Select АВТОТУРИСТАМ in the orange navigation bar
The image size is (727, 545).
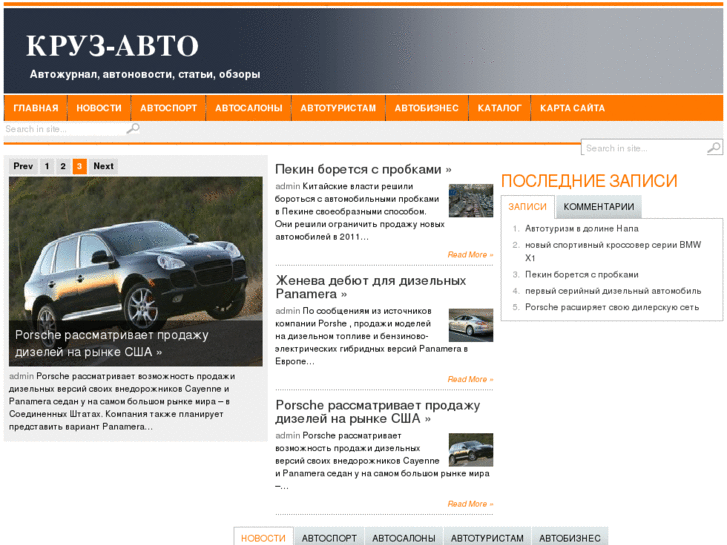pyautogui.click(x=338, y=108)
